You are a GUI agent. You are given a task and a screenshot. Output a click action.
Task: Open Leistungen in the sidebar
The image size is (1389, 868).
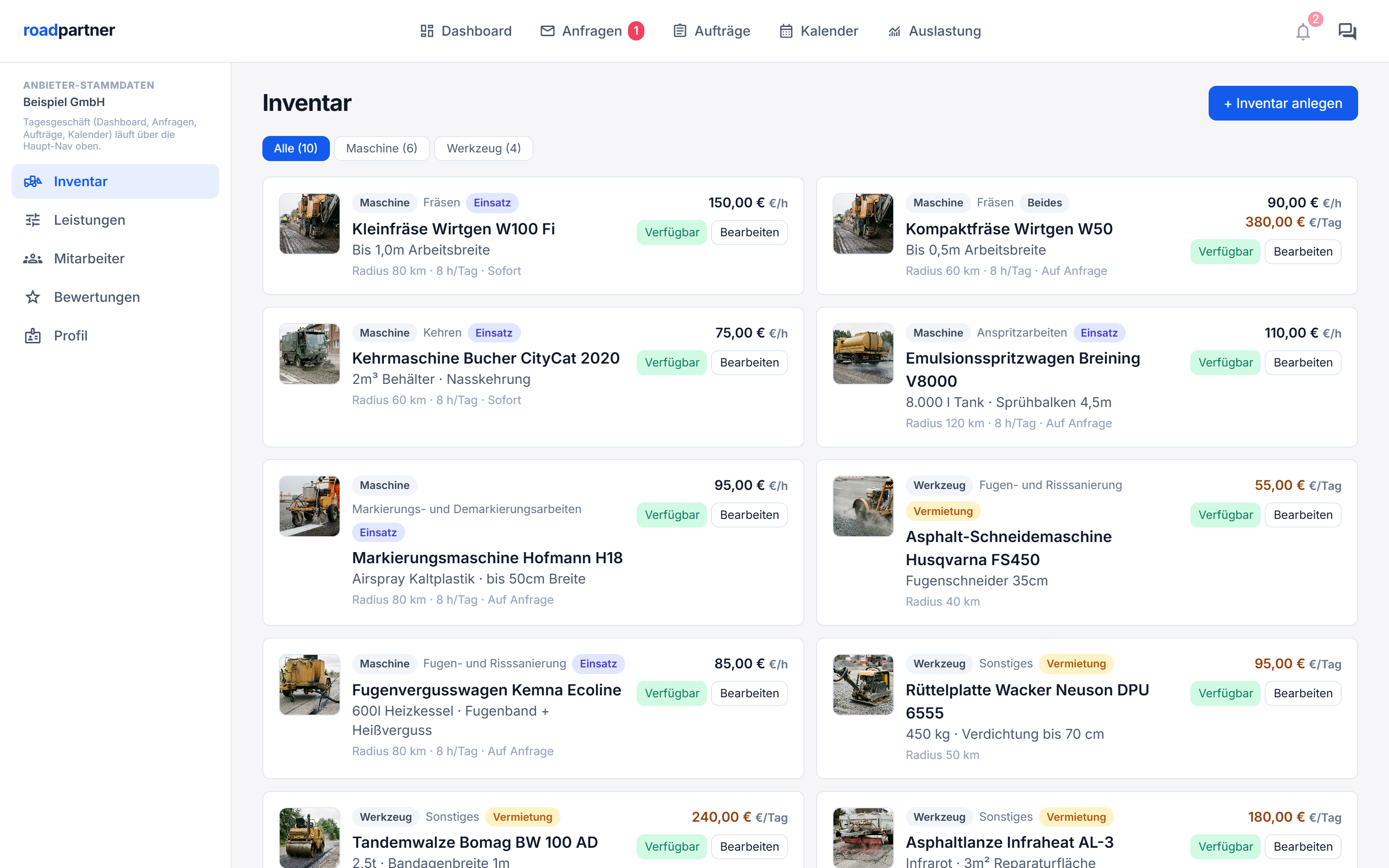tap(115, 220)
